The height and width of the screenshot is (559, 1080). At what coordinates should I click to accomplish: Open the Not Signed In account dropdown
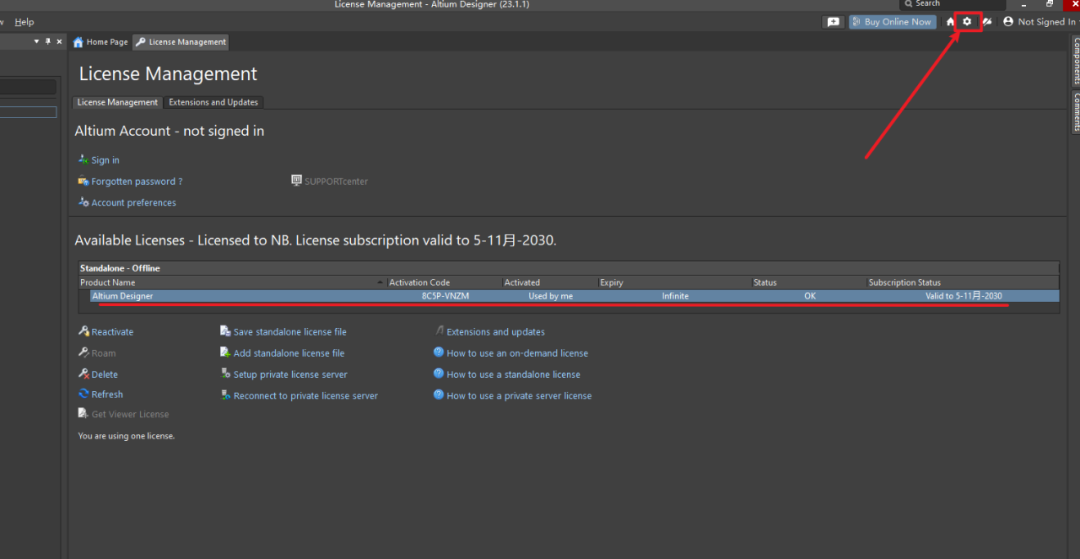[1039, 22]
